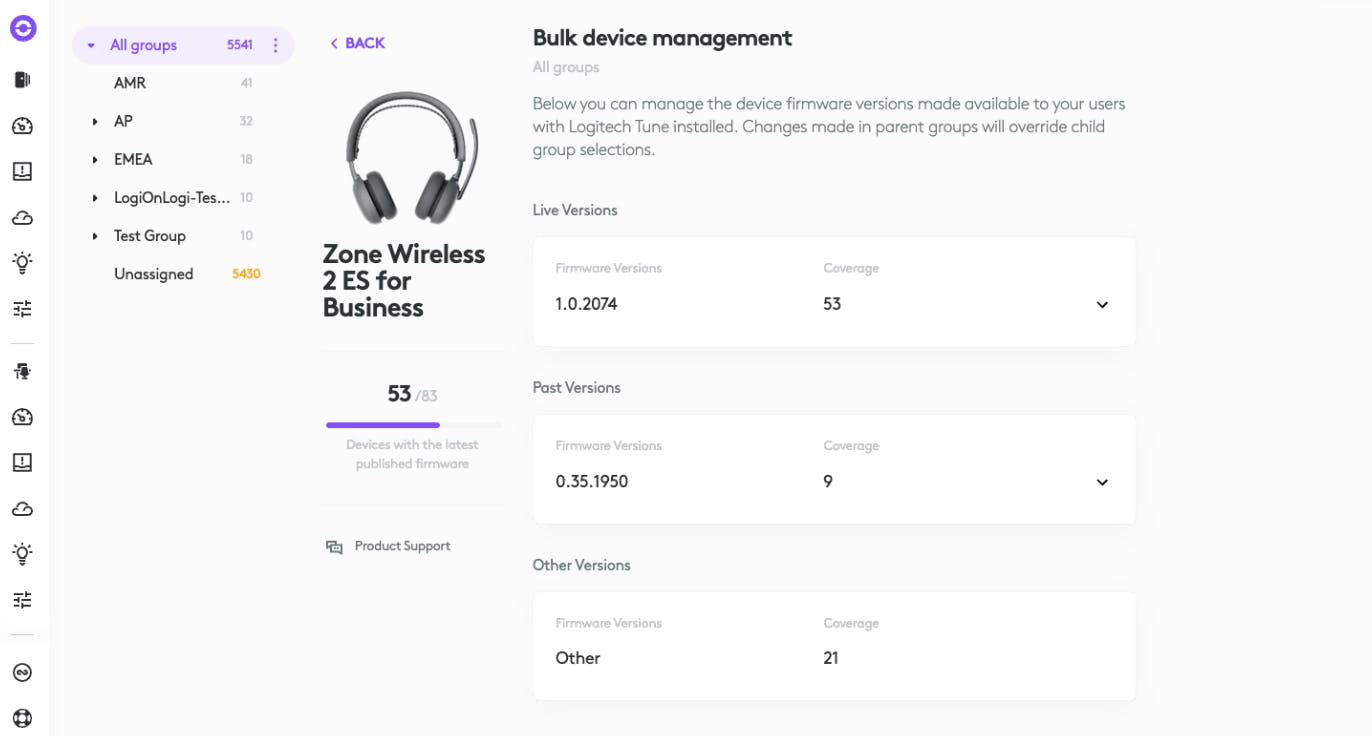The height and width of the screenshot is (739, 1372).
Task: Open the meeting rooms door icon
Action: tap(22, 80)
